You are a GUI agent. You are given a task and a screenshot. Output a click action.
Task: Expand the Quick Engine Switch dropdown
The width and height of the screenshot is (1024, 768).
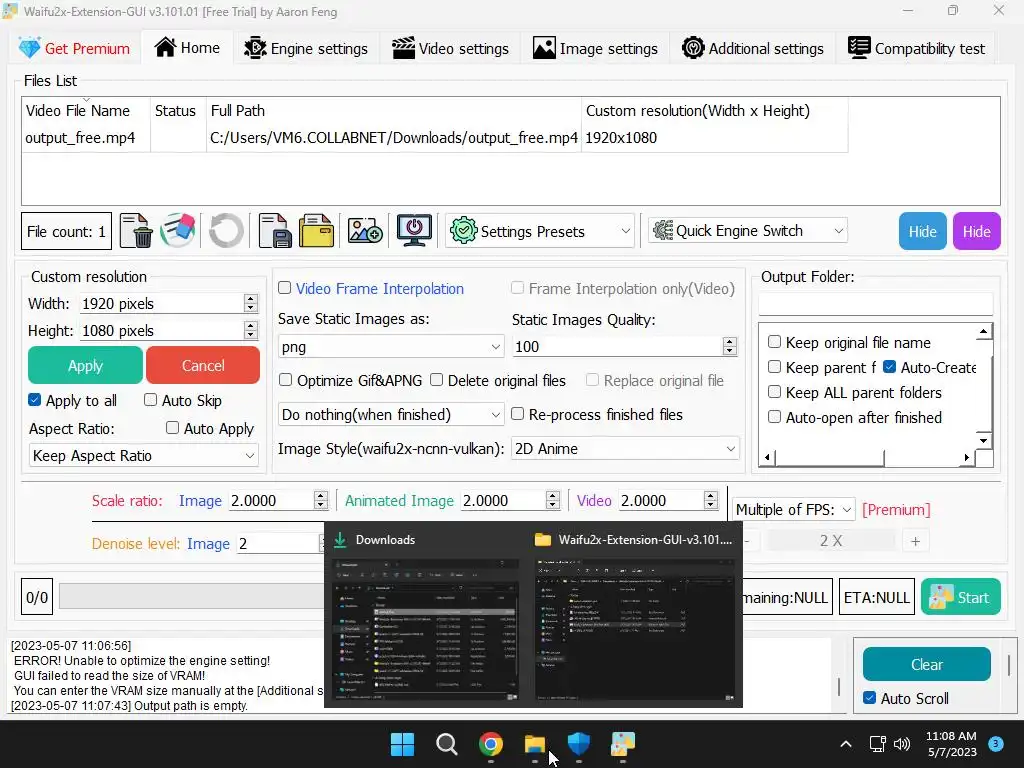coord(748,231)
